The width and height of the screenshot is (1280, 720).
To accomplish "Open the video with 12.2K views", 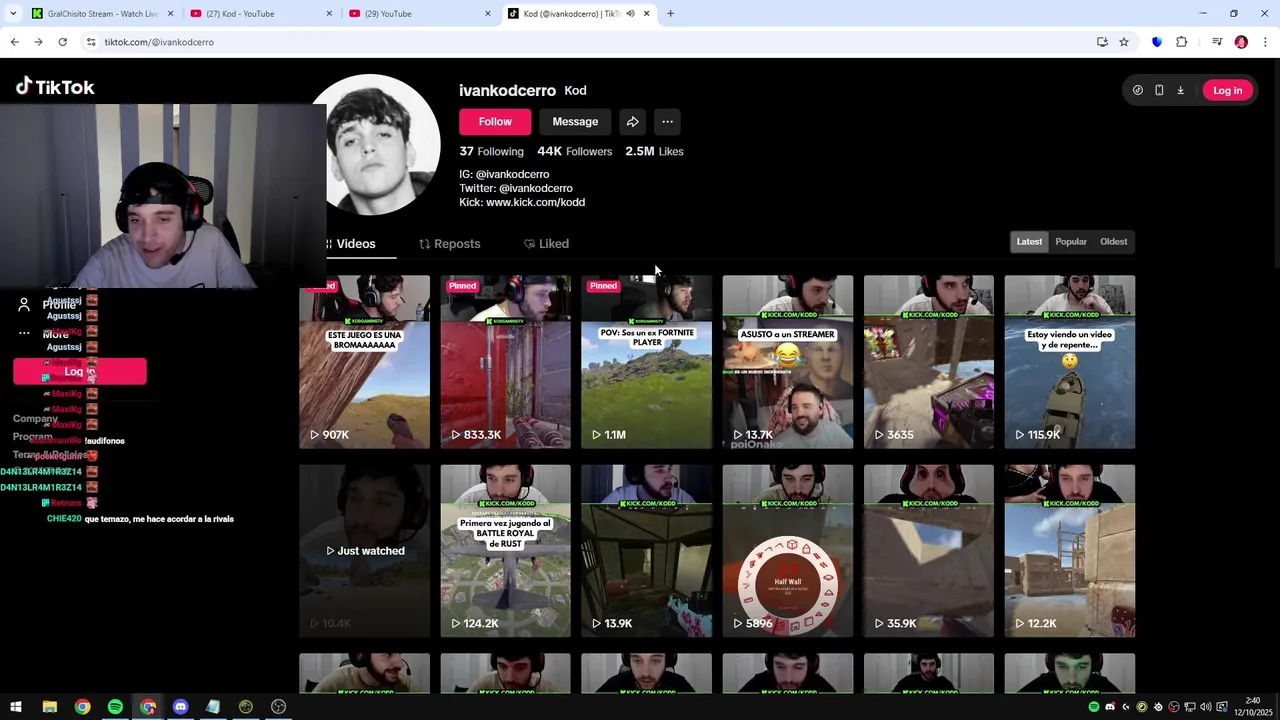I will [1070, 551].
